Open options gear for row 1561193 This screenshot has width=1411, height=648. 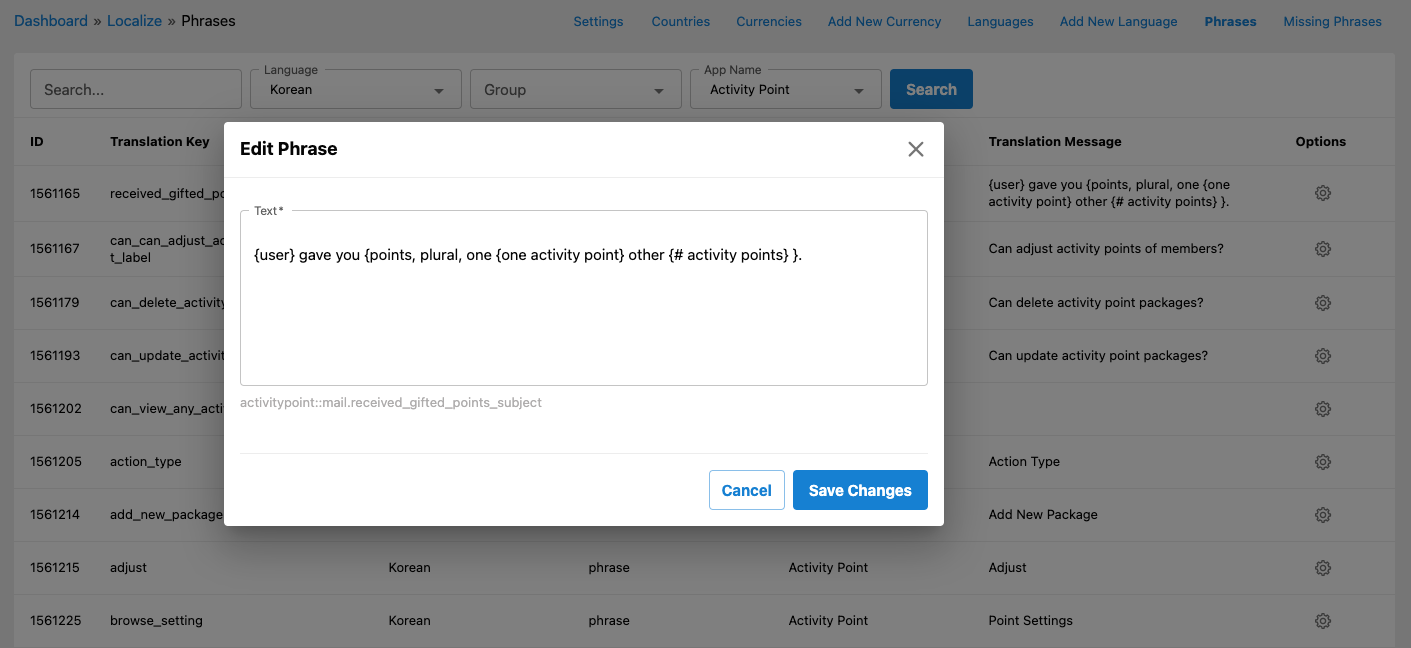click(x=1322, y=356)
